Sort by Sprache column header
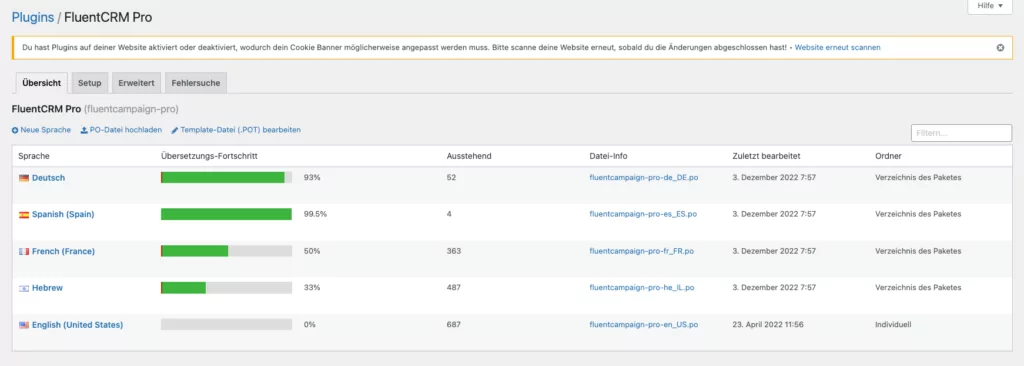 click(x=34, y=156)
